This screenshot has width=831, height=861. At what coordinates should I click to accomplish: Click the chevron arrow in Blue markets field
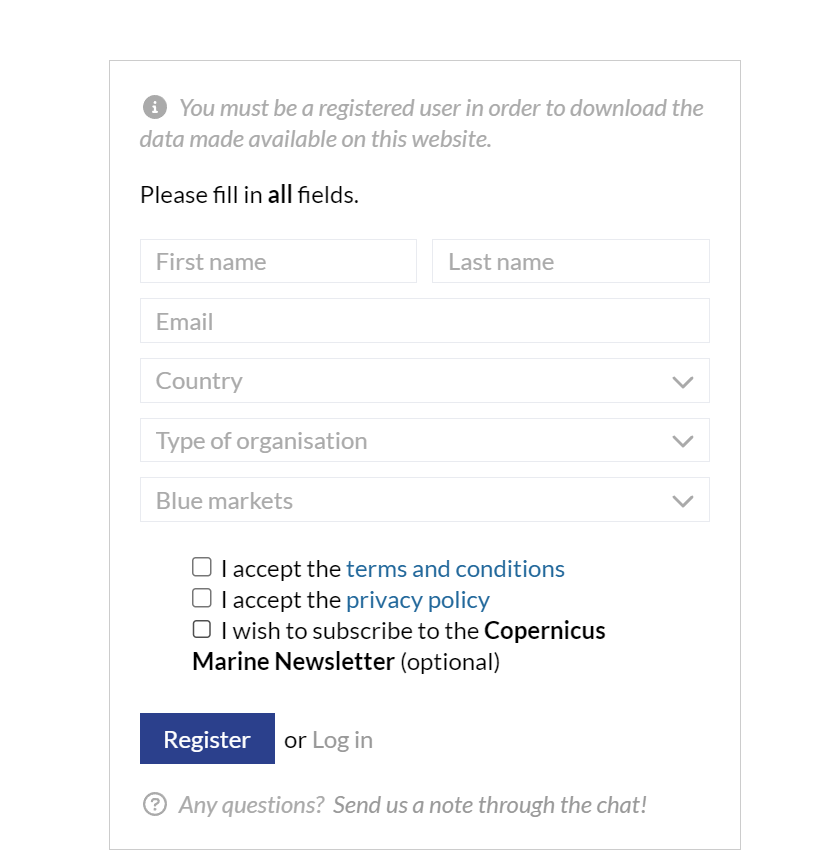pyautogui.click(x=683, y=501)
